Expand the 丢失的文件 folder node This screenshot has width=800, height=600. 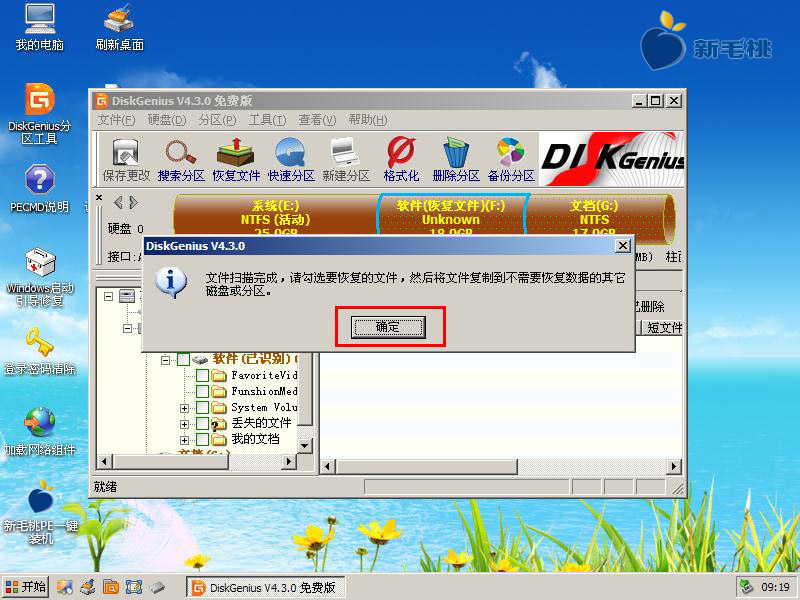(184, 424)
